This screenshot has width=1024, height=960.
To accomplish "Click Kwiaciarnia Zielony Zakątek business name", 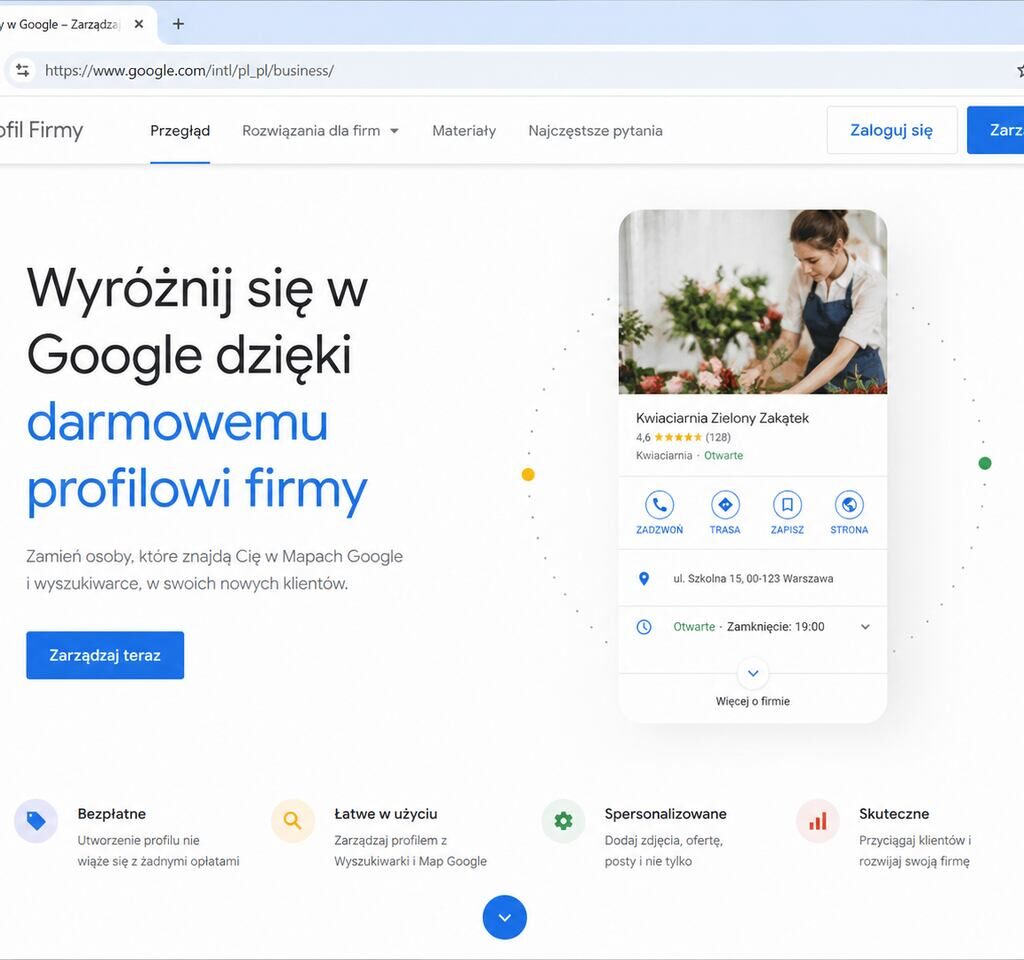I will (x=722, y=418).
